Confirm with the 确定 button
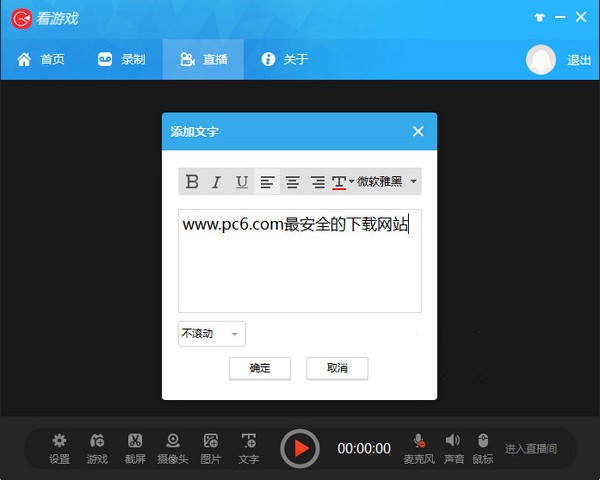The width and height of the screenshot is (600, 480). click(x=260, y=368)
